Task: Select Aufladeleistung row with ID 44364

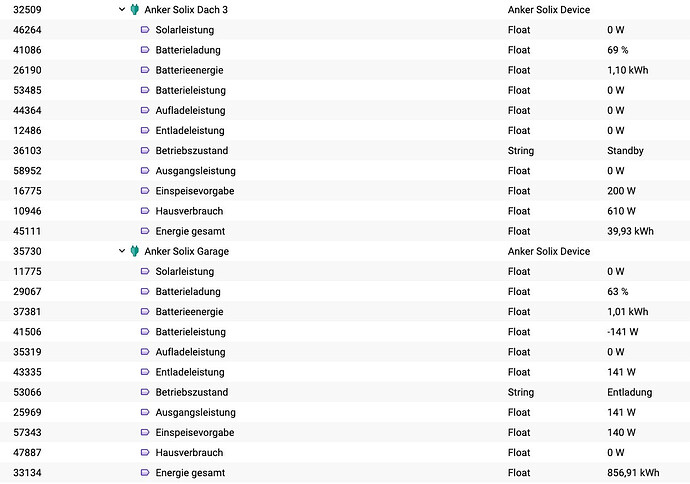Action: coord(345,110)
